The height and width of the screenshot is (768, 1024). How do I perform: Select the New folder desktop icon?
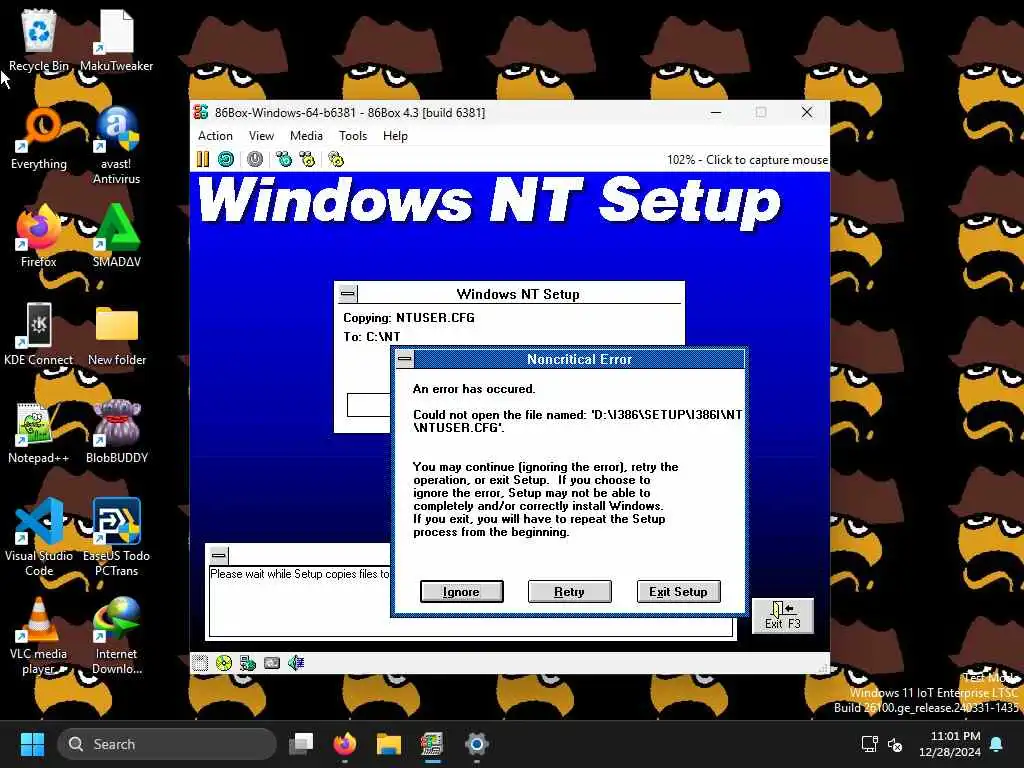[x=116, y=334]
